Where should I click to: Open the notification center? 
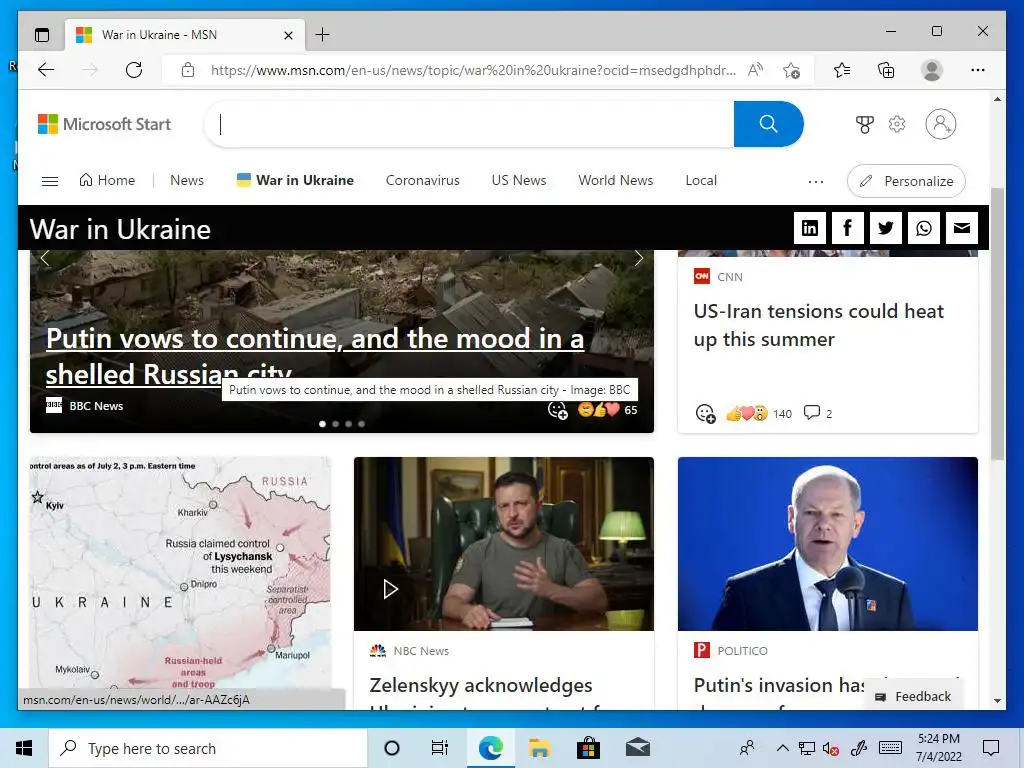(991, 748)
